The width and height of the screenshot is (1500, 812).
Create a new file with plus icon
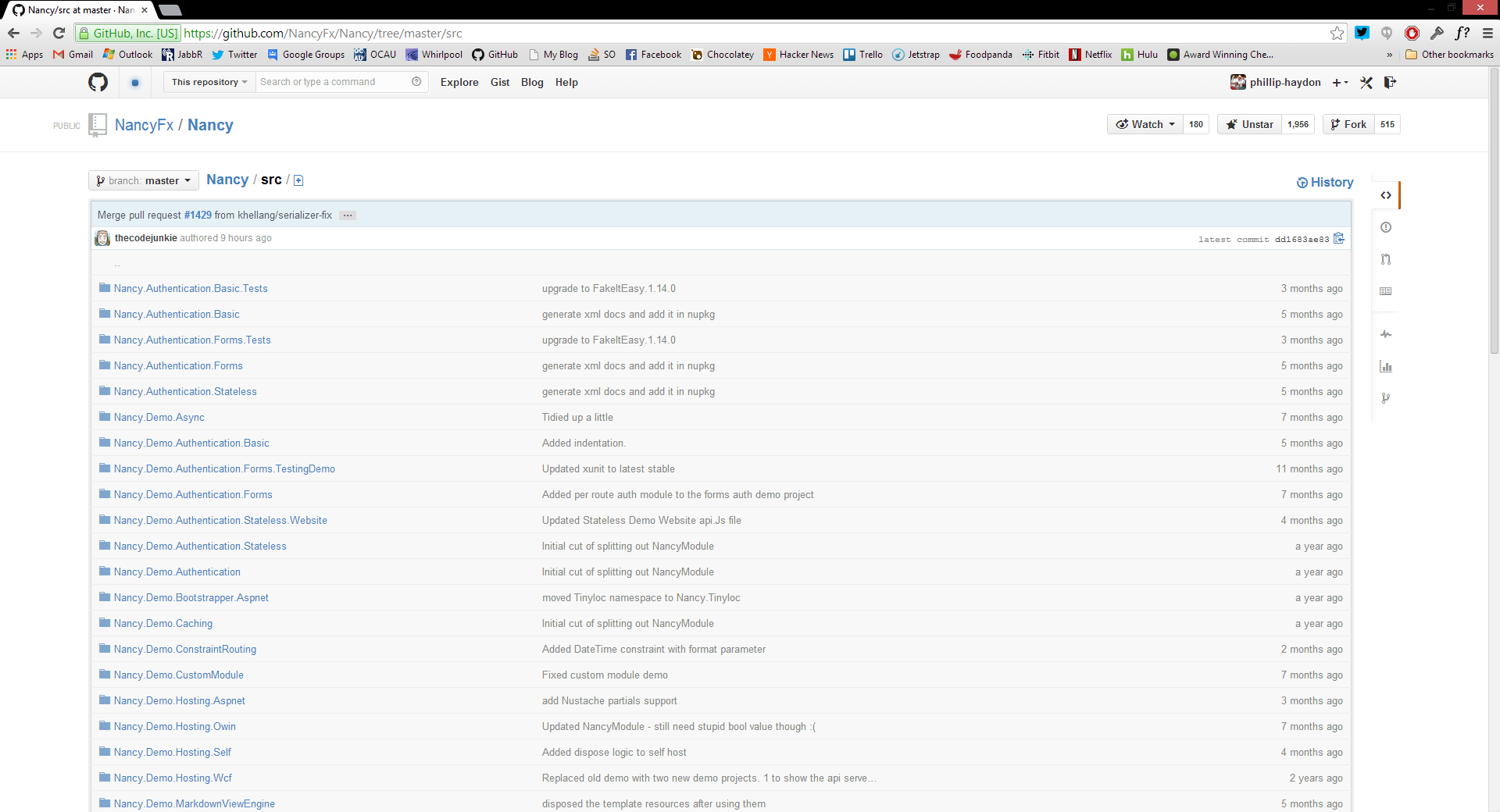pos(298,180)
